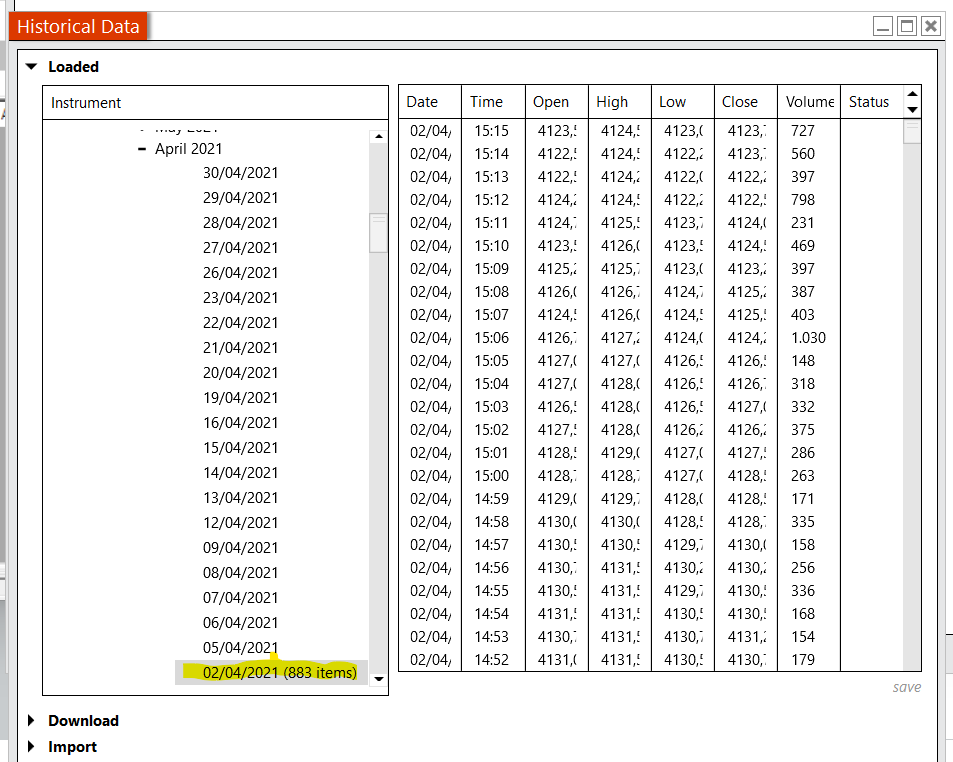Image resolution: width=953 pixels, height=762 pixels.
Task: Select 07/04/2021 in the instrument tree
Action: (240, 598)
